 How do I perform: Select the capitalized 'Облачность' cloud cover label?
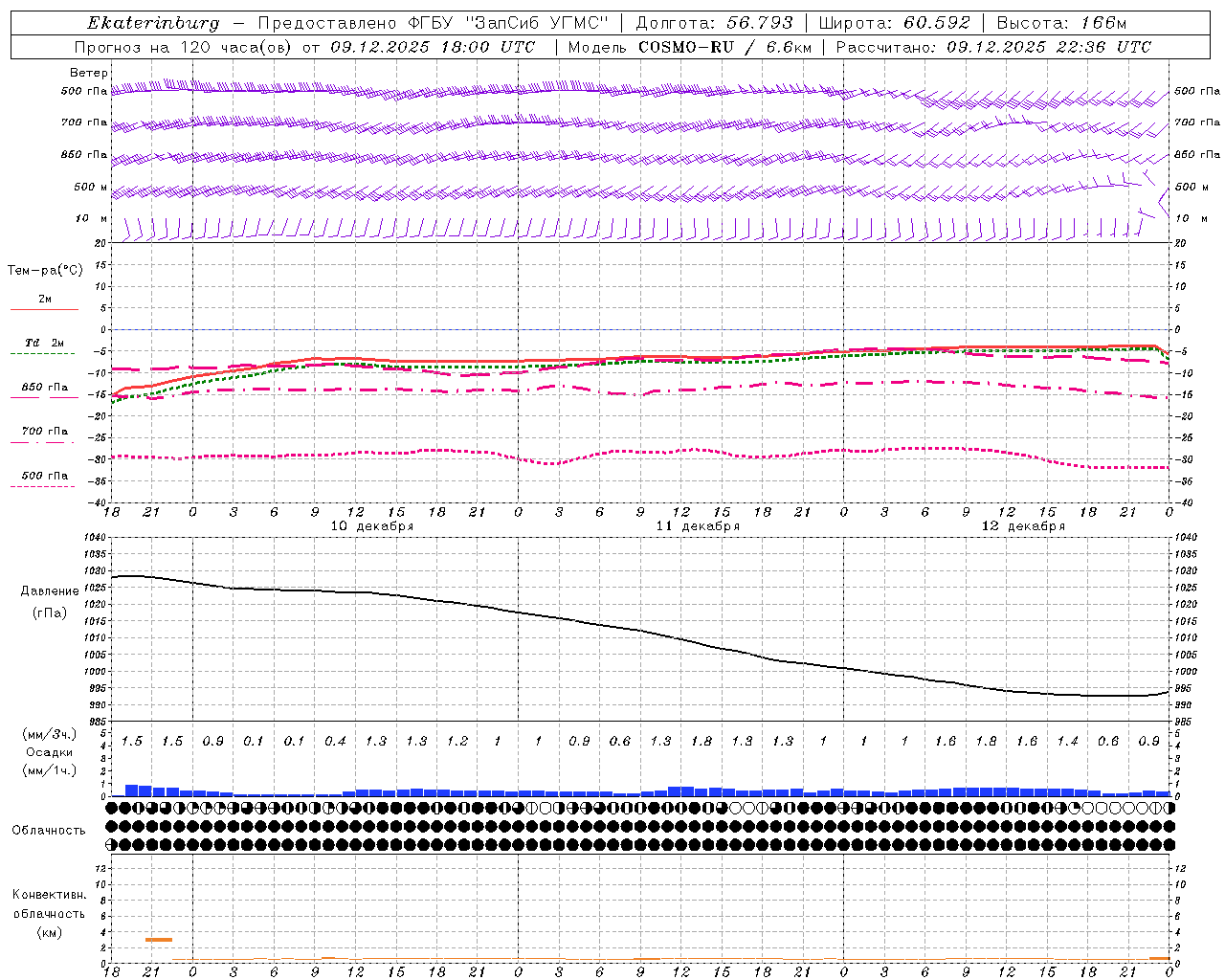(x=49, y=831)
